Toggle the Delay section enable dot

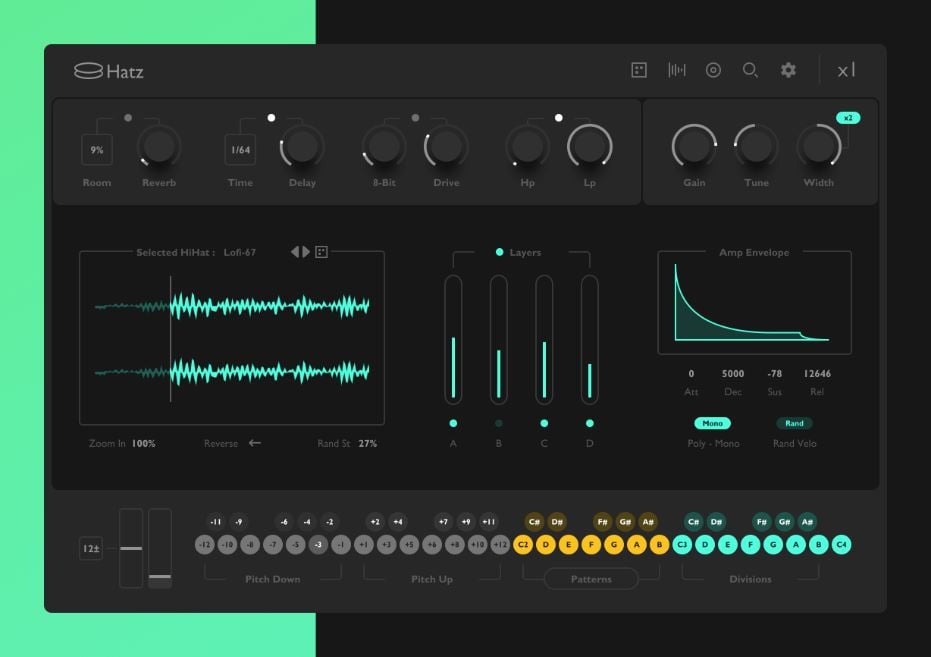271,118
